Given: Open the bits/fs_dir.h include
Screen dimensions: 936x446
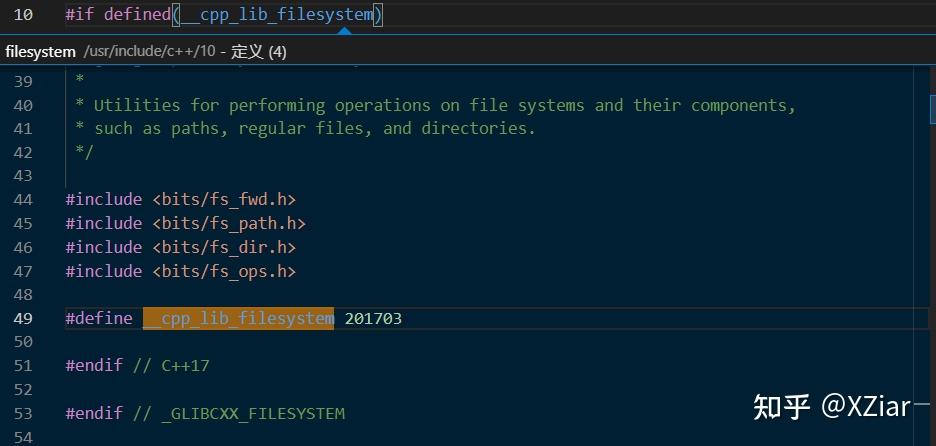Looking at the screenshot, I should point(224,247).
